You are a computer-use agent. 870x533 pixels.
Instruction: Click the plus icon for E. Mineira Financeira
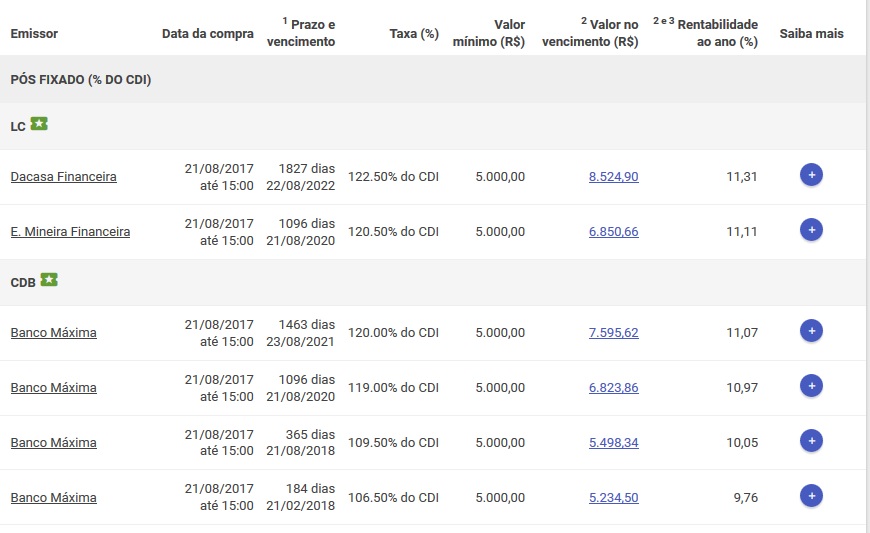tap(811, 231)
